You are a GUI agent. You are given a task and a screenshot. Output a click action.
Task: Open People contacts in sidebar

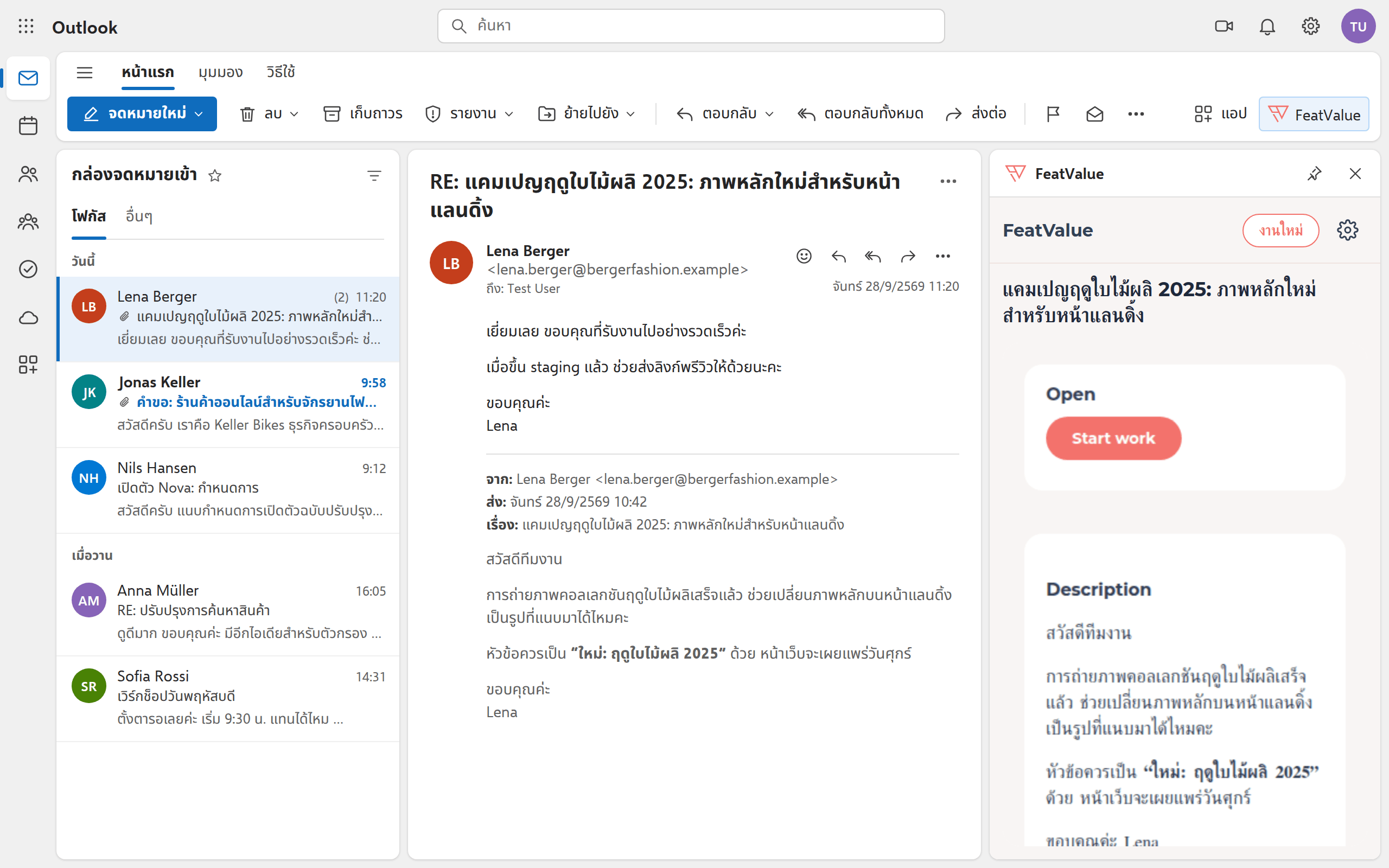click(x=28, y=174)
